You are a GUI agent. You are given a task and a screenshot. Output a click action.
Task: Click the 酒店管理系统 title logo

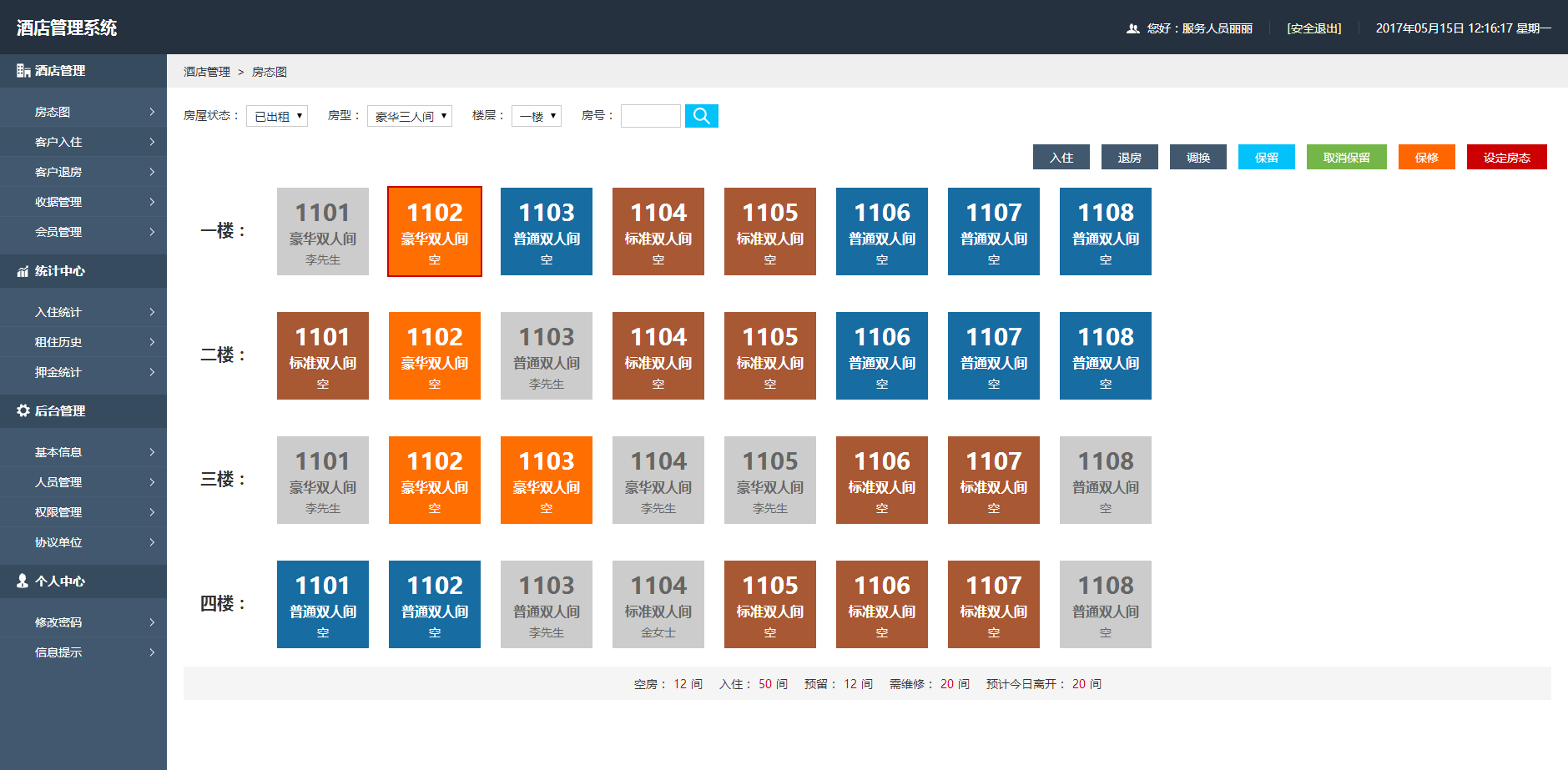(67, 28)
